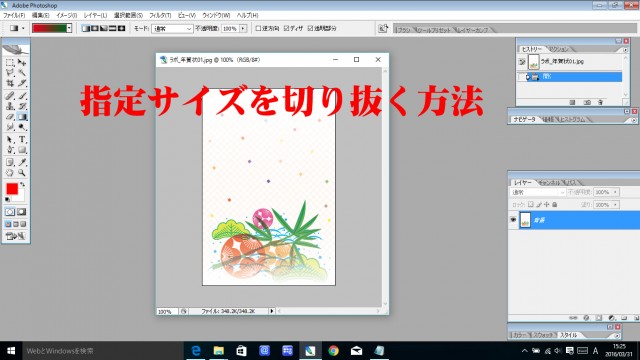The image size is (640, 360).
Task: Hide the 背景 layer eye icon
Action: click(x=513, y=220)
